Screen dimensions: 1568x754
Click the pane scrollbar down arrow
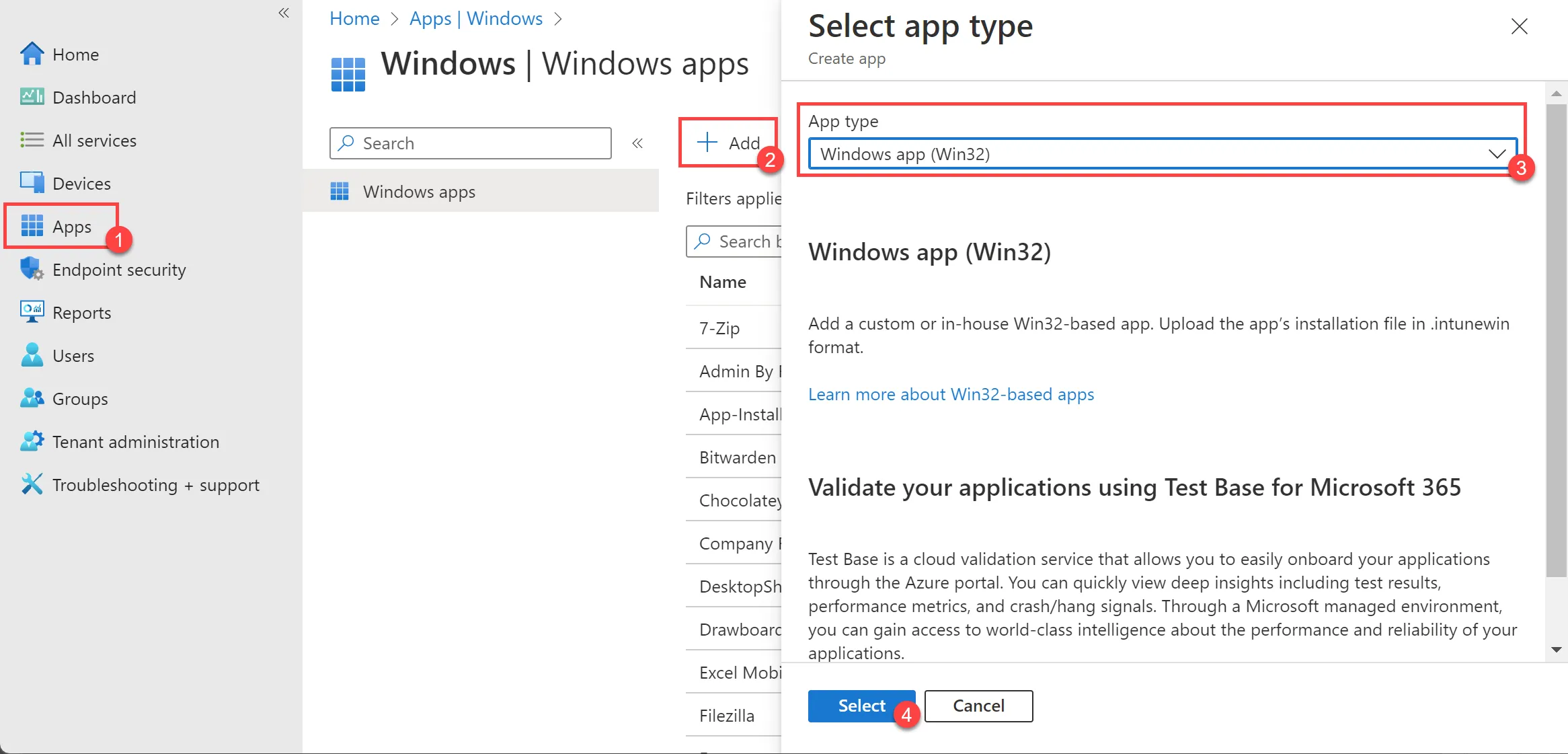pos(1557,650)
